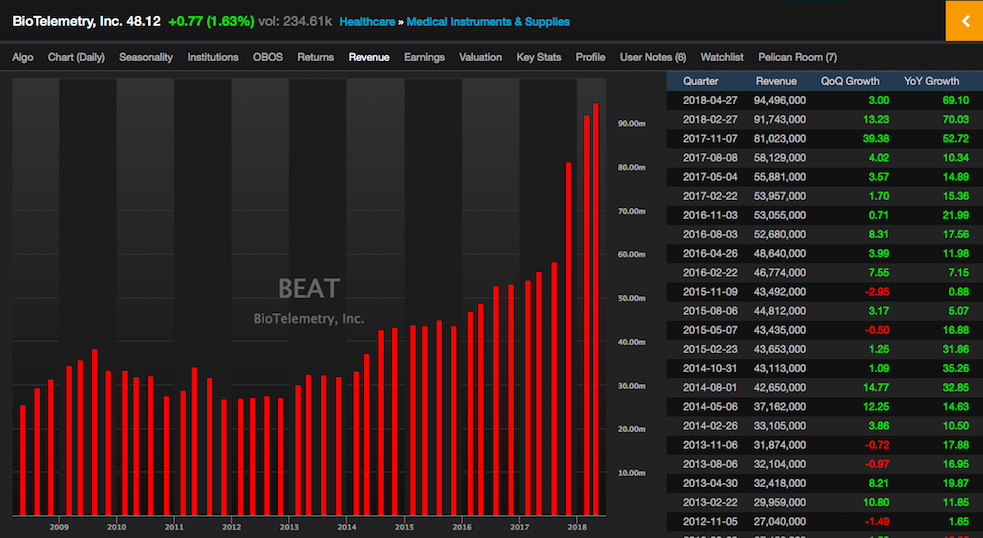Image resolution: width=983 pixels, height=538 pixels.
Task: Click negative QoQ growth -2.95
Action: point(877,292)
